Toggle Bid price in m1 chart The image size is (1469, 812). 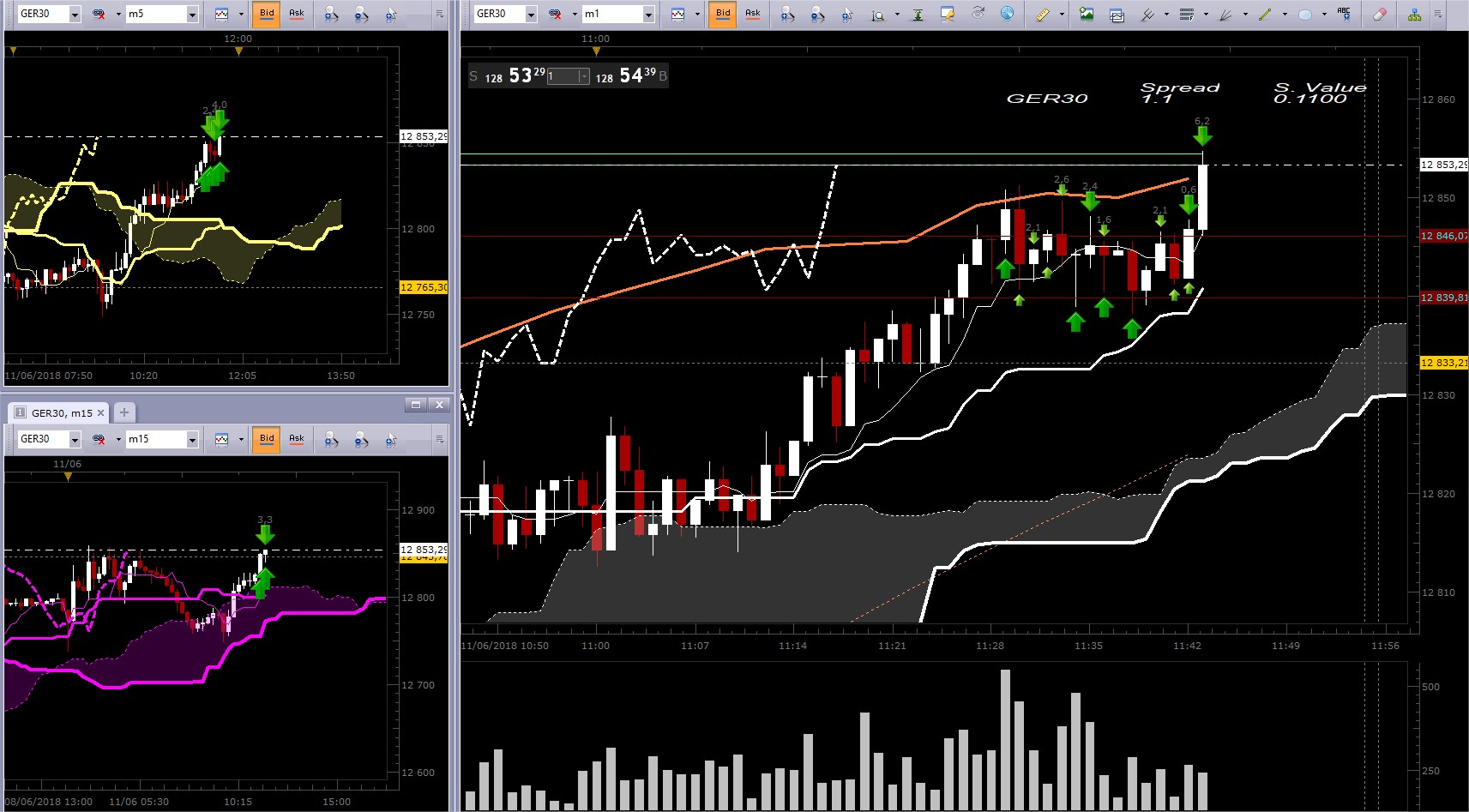pos(723,14)
